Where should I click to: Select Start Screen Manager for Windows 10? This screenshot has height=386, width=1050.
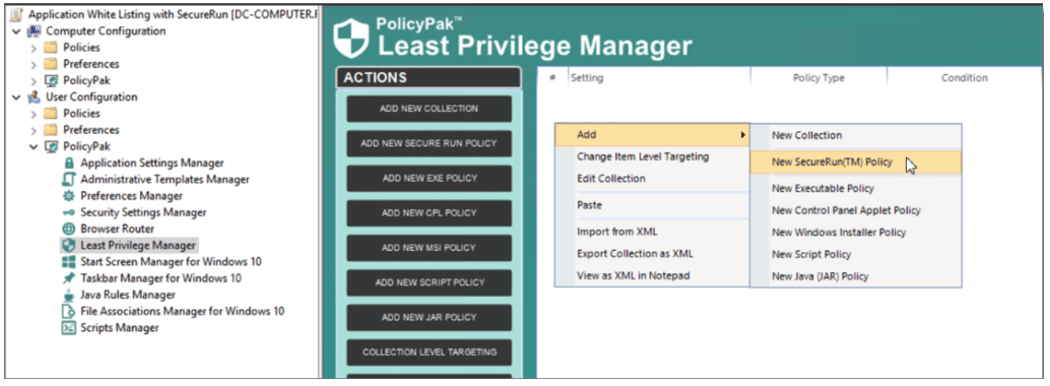tap(171, 261)
